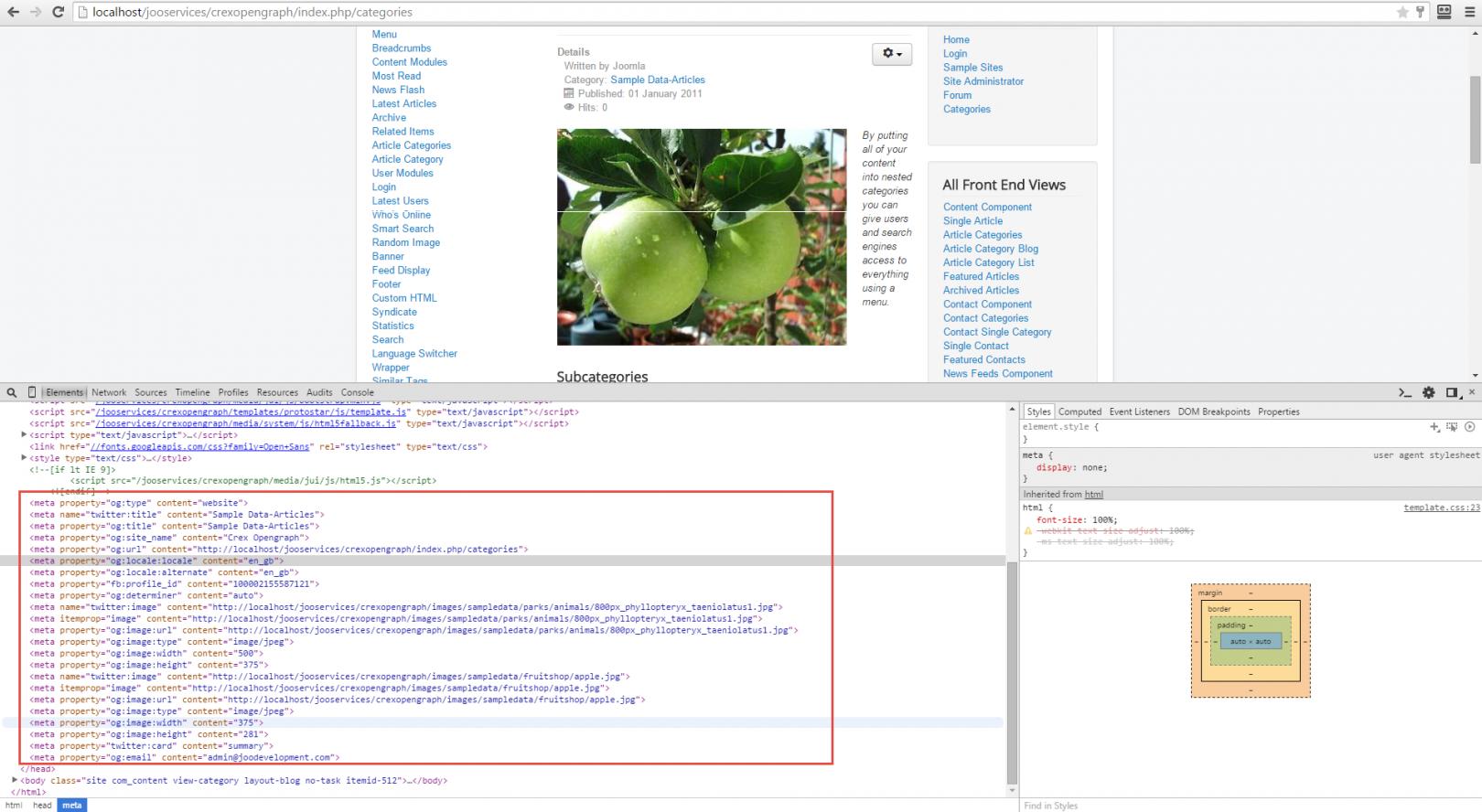Screen dimensions: 1482x812
Task: Toggle element state in Styles pane
Action: [x=1452, y=427]
